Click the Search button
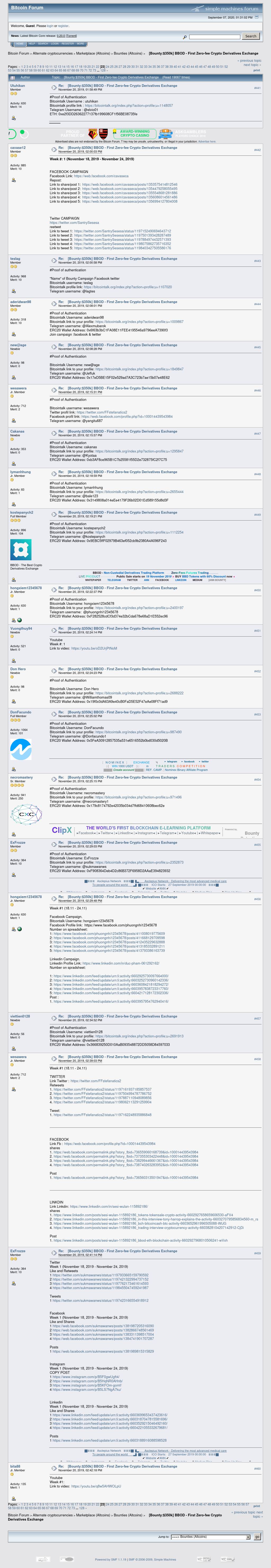The height and width of the screenshot is (1568, 271). tap(251, 37)
